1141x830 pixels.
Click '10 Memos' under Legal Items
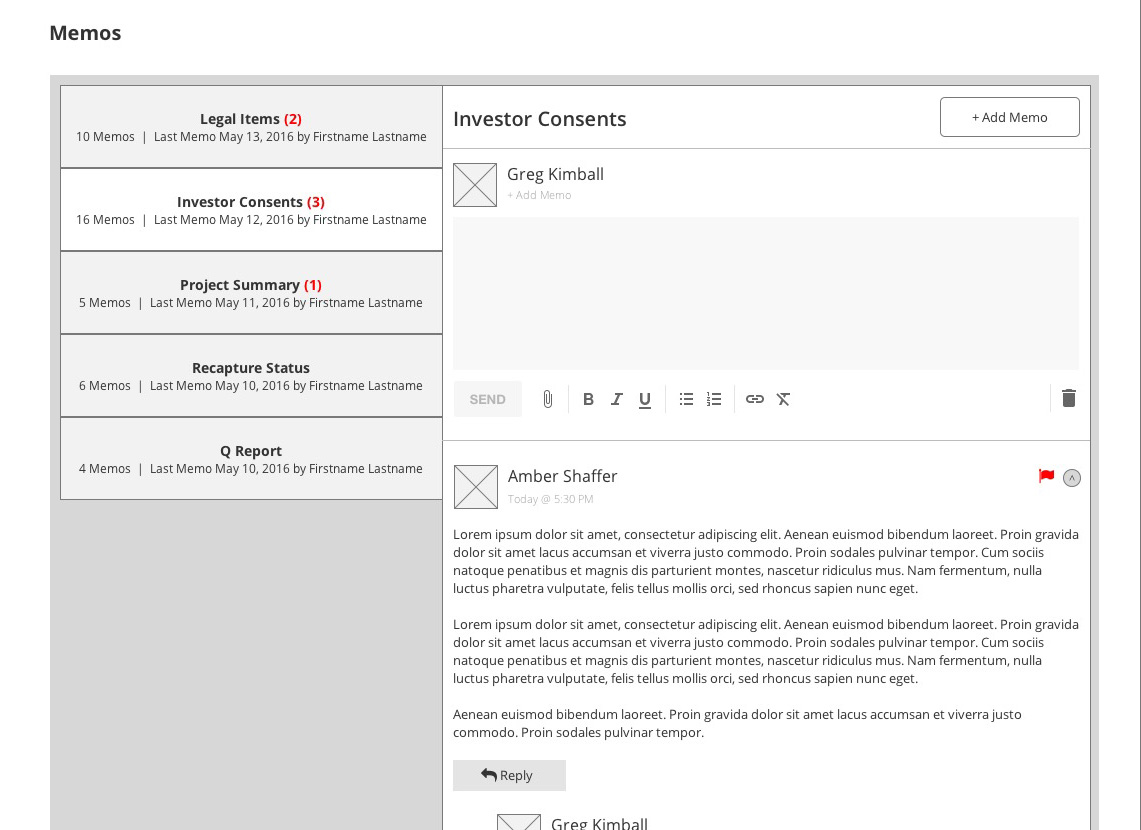pos(106,137)
